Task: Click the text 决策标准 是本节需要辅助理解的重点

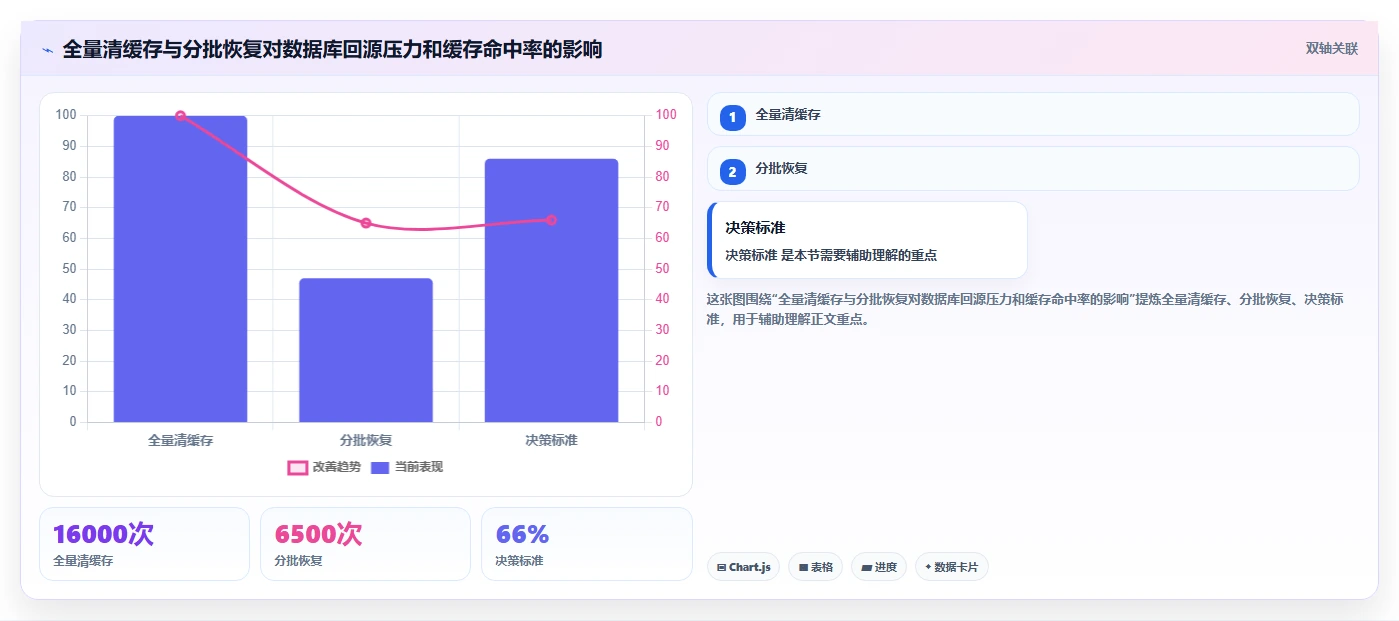Action: click(x=831, y=256)
